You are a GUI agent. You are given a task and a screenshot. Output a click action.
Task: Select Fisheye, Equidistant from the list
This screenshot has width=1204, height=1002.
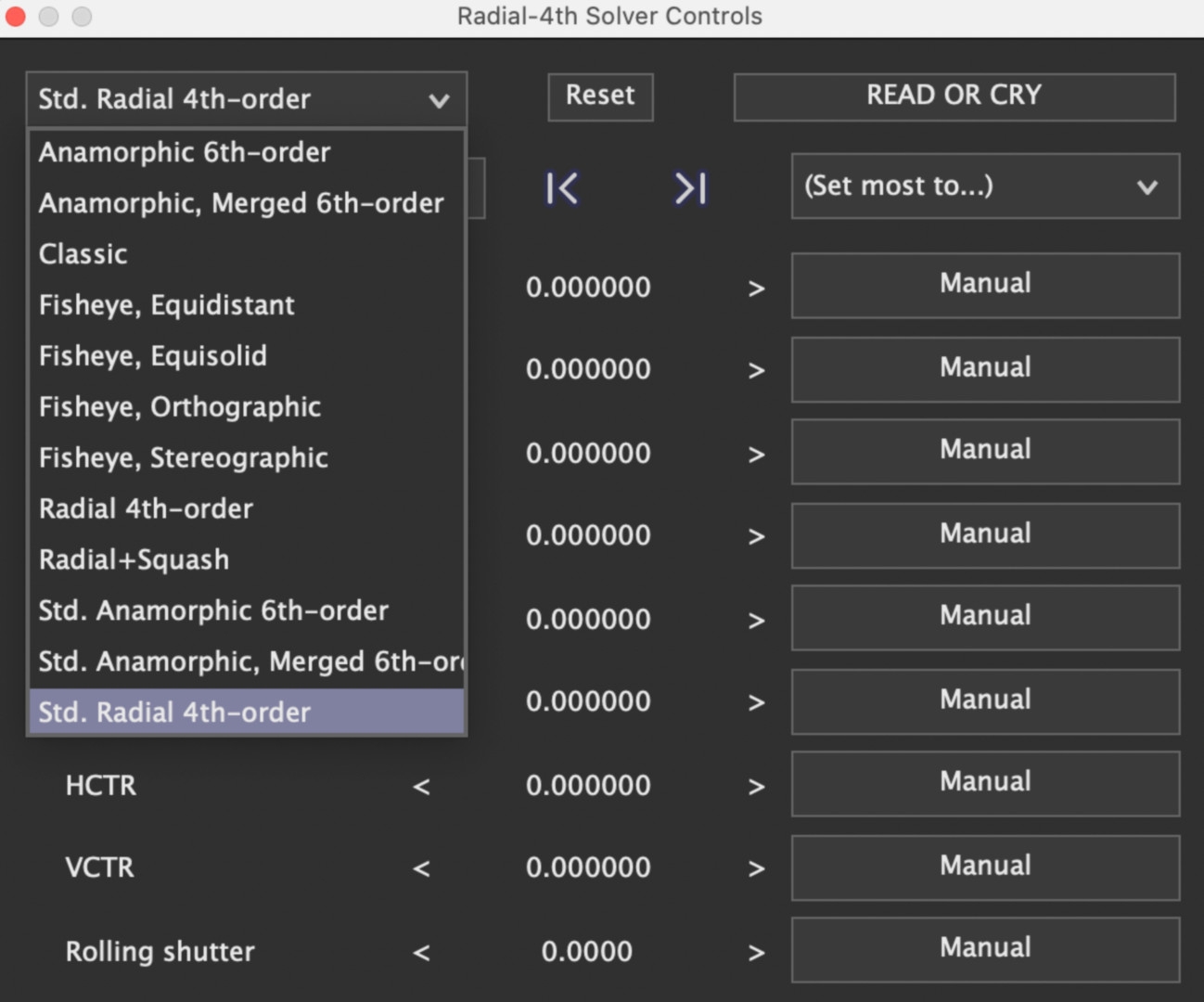(167, 305)
